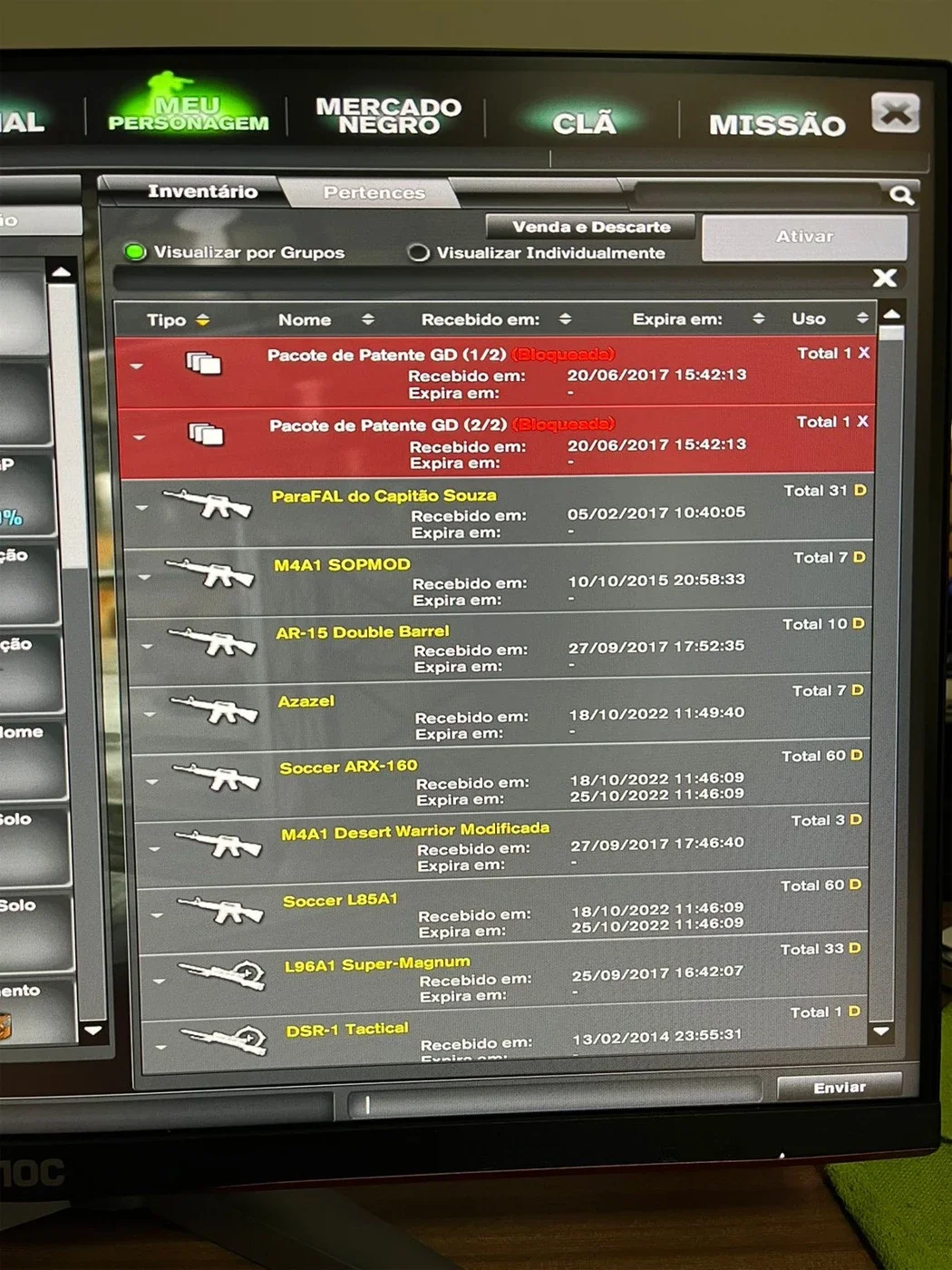This screenshot has width=952, height=1270.
Task: Click the L96A1 Super-Magnum sniper icon
Action: tap(223, 974)
